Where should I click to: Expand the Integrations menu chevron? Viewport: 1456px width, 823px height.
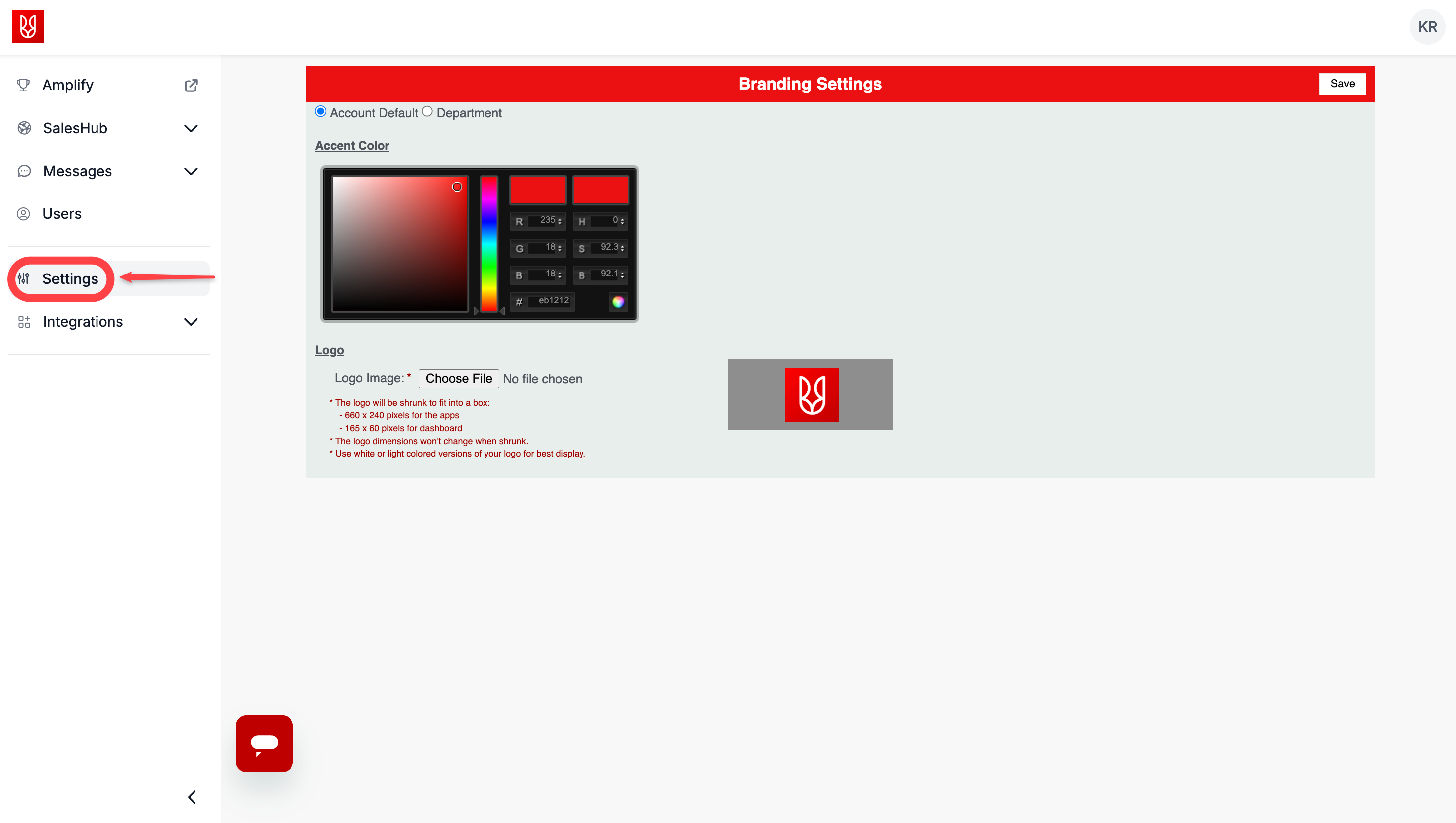click(191, 322)
